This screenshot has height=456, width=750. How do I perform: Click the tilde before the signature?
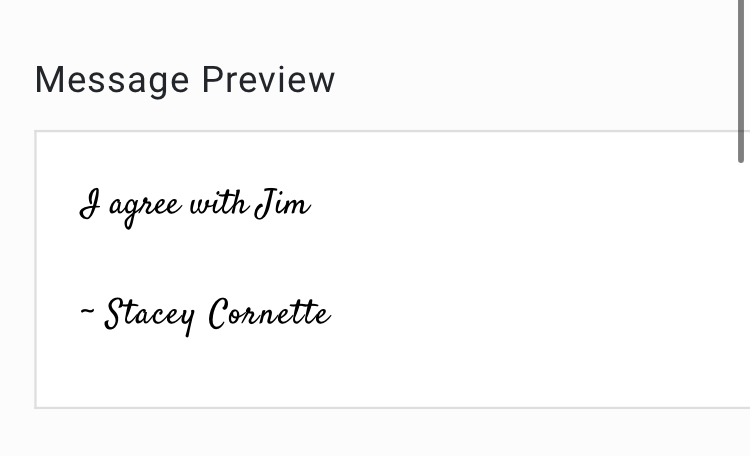click(x=88, y=311)
